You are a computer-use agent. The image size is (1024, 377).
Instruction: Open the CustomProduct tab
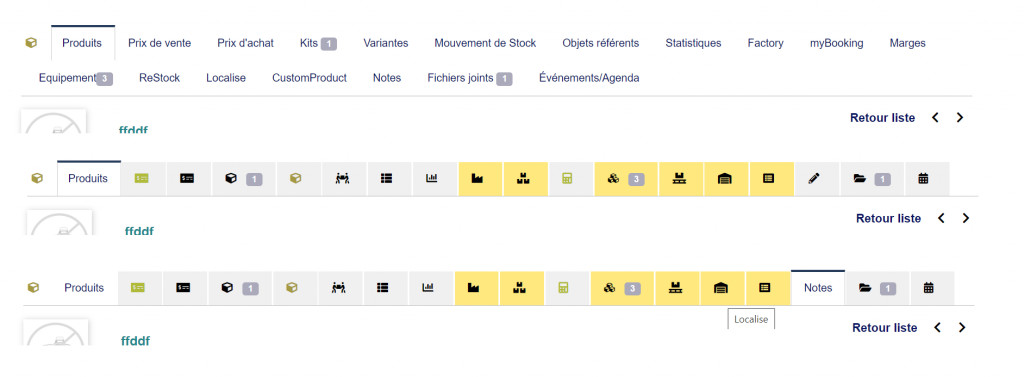pos(310,78)
